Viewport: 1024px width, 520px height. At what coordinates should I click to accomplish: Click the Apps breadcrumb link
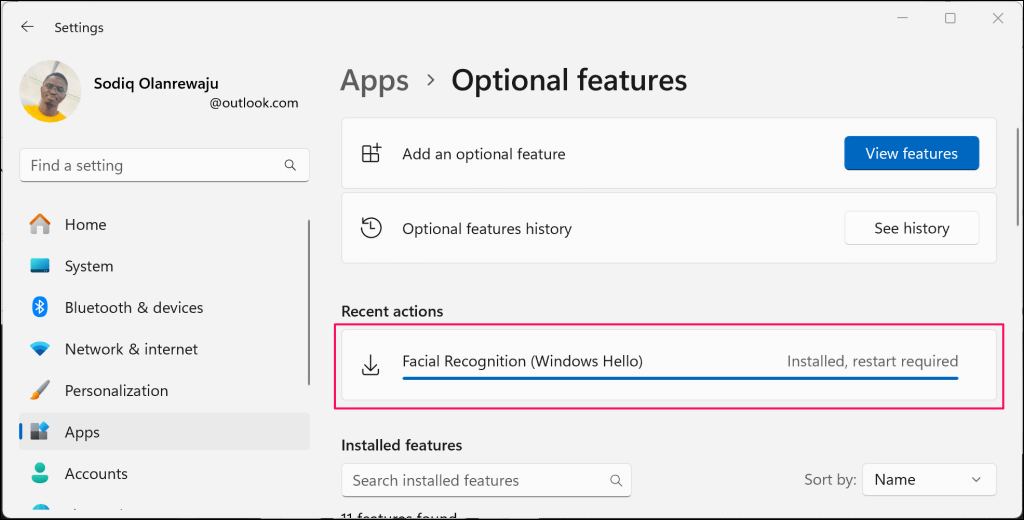pos(375,80)
